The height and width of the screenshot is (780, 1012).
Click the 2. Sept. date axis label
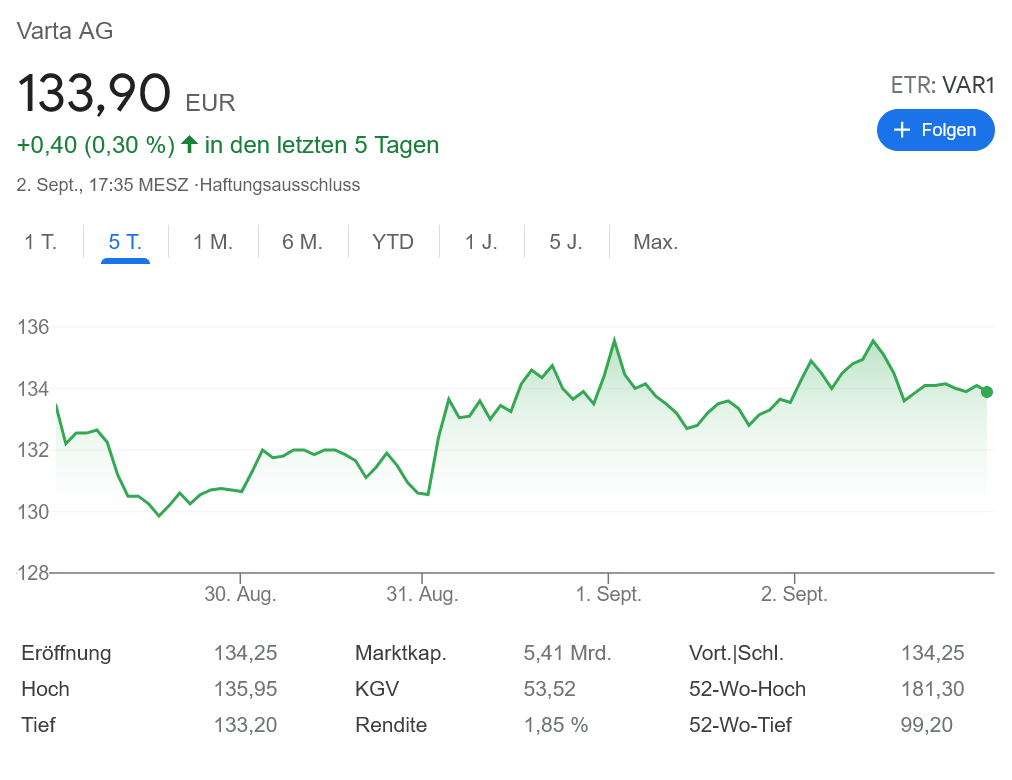click(x=794, y=594)
